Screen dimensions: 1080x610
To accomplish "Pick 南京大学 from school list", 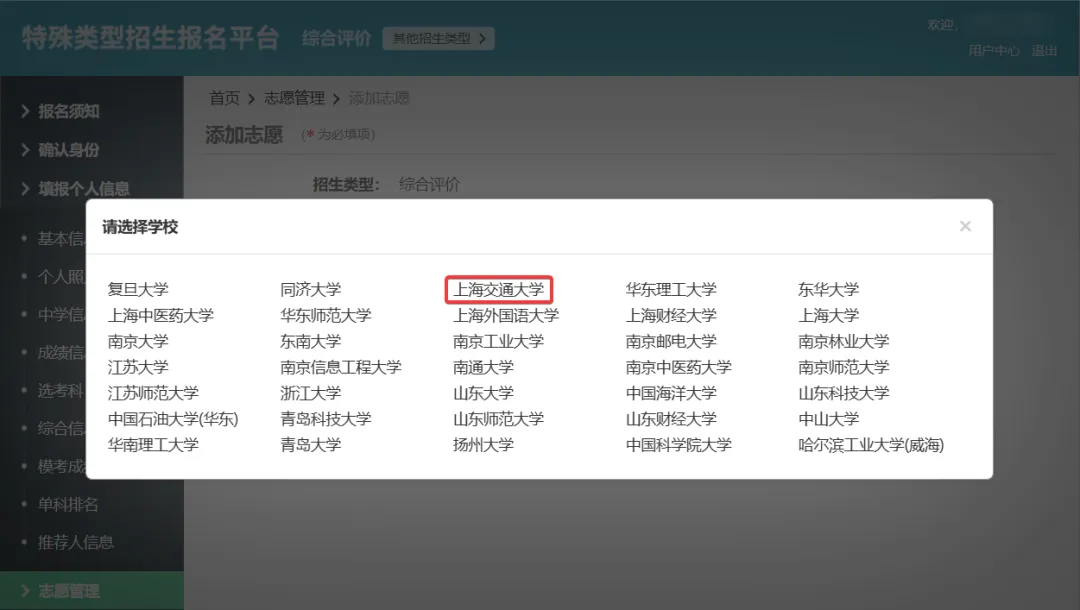I will [138, 341].
